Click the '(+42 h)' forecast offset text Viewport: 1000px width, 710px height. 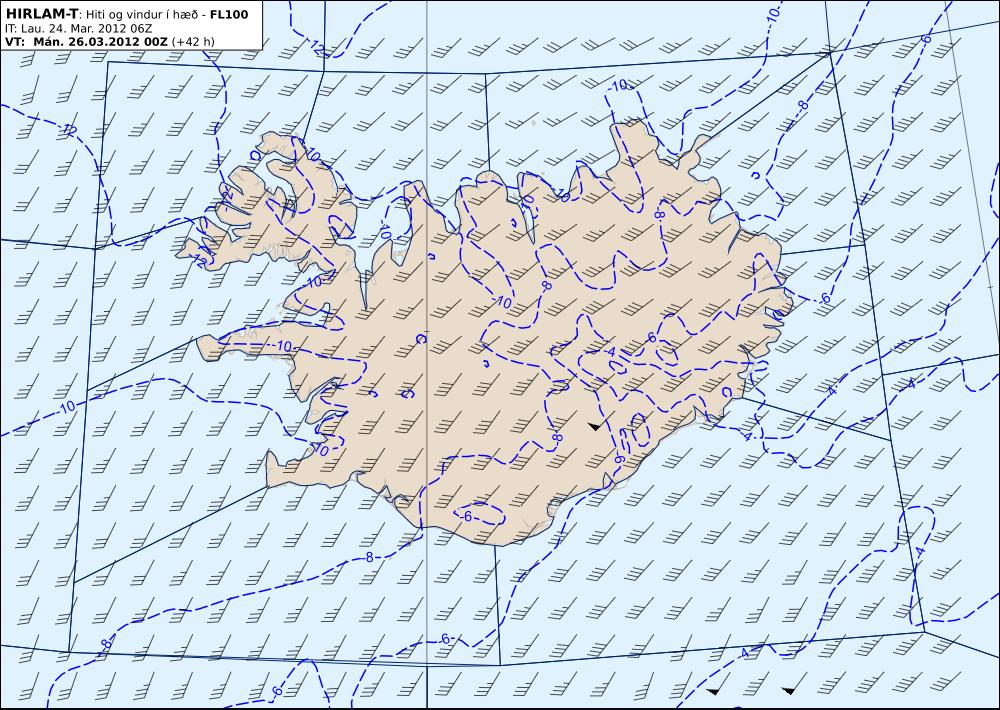(193, 42)
